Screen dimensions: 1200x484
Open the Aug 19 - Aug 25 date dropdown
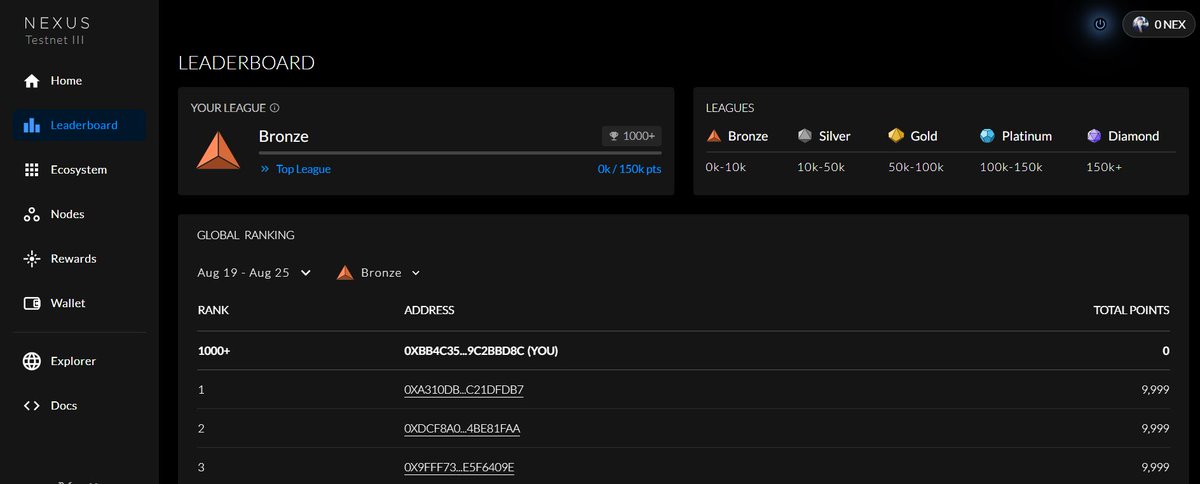click(254, 272)
